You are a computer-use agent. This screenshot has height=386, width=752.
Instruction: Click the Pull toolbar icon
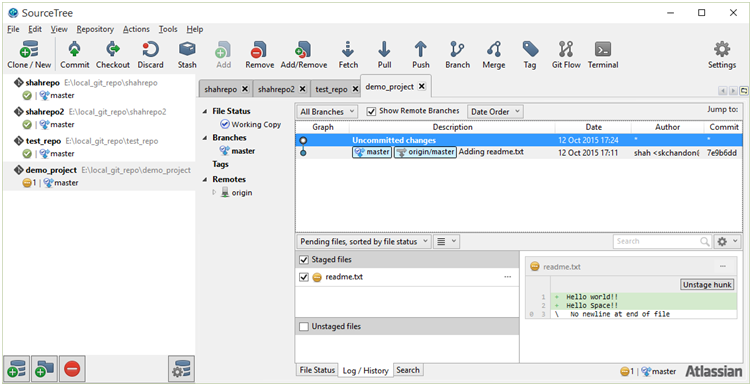coord(384,55)
